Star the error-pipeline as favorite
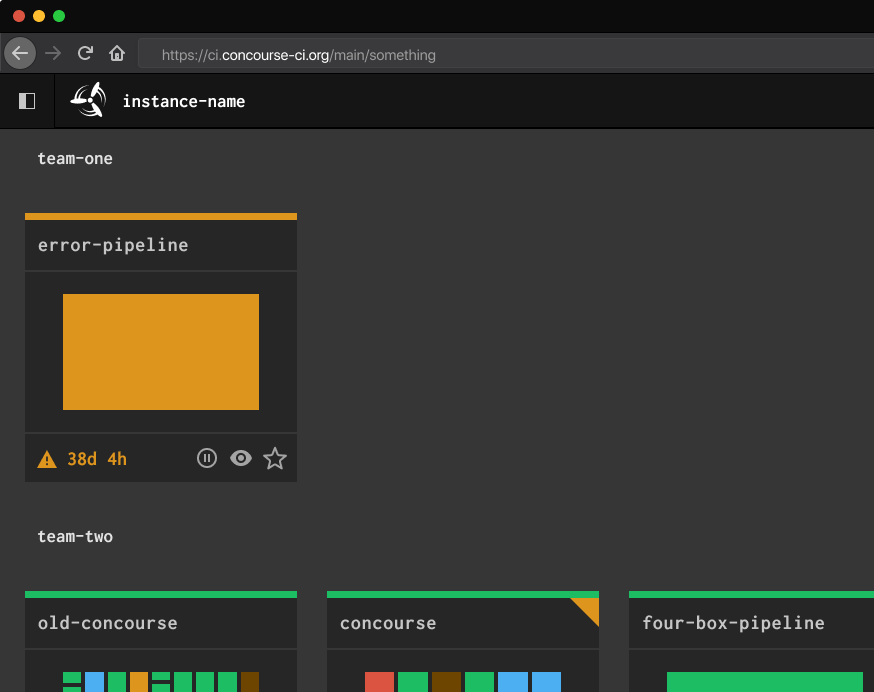 [275, 458]
